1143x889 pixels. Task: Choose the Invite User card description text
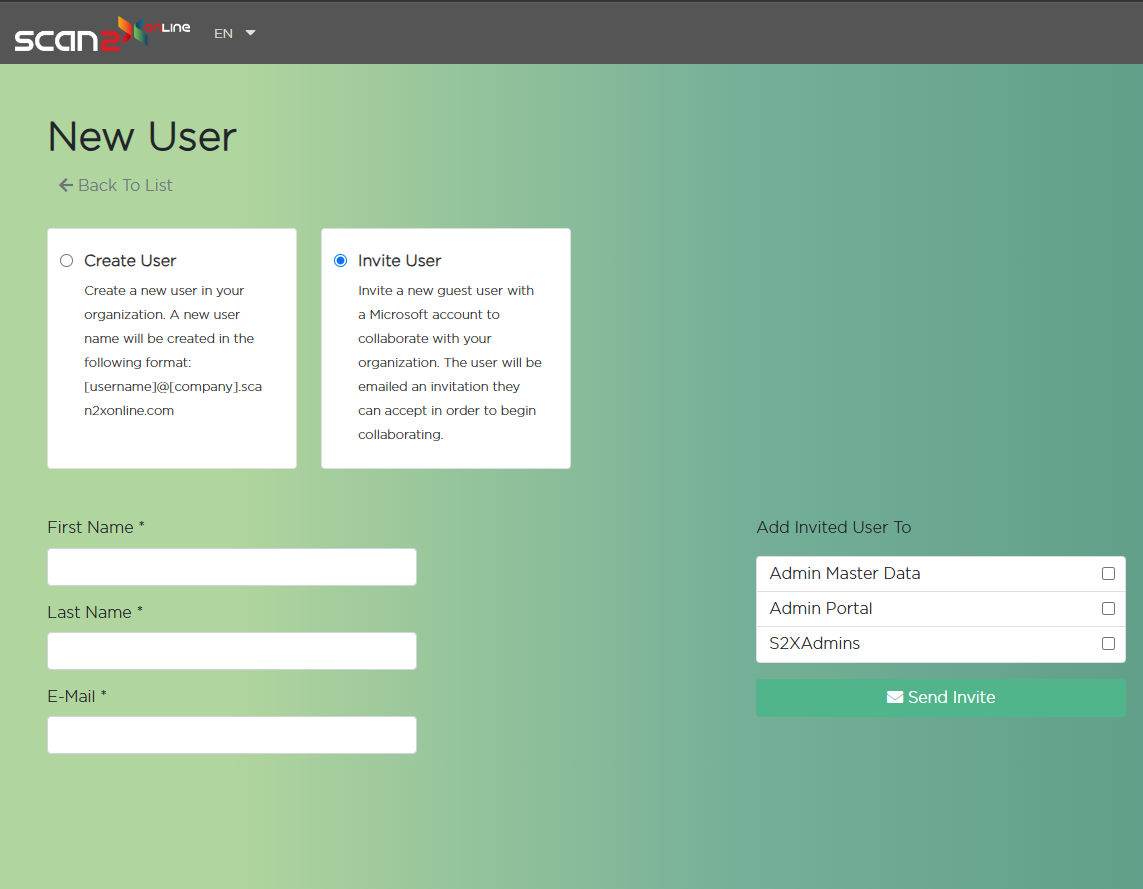pos(449,362)
